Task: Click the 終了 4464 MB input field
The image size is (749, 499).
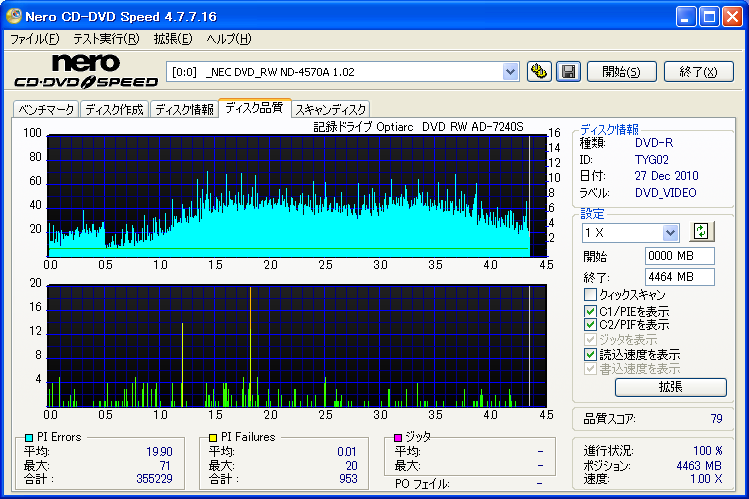Action: click(680, 277)
